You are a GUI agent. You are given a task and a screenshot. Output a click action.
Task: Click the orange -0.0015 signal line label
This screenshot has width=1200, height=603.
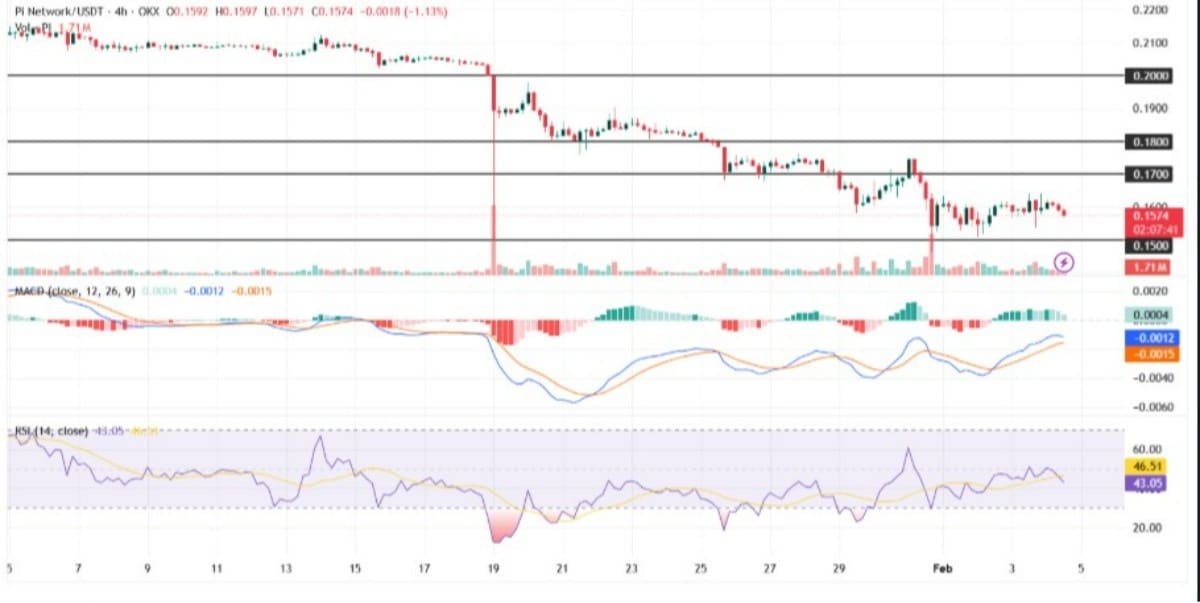(x=1152, y=354)
